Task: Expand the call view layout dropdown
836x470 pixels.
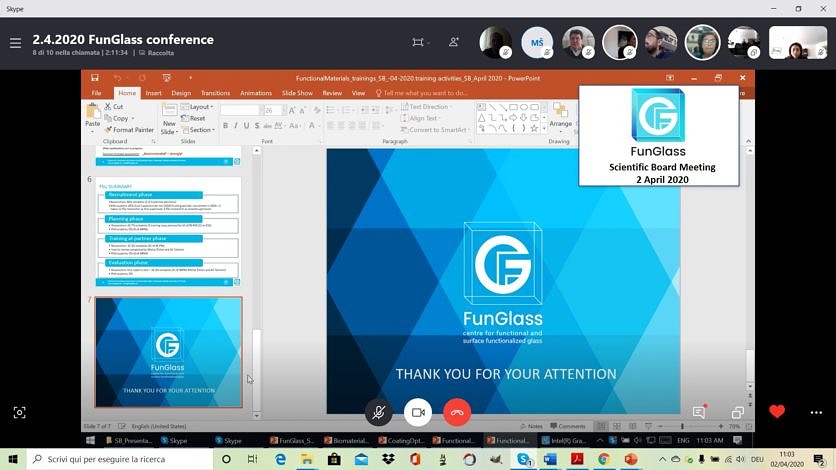Action: [x=420, y=42]
